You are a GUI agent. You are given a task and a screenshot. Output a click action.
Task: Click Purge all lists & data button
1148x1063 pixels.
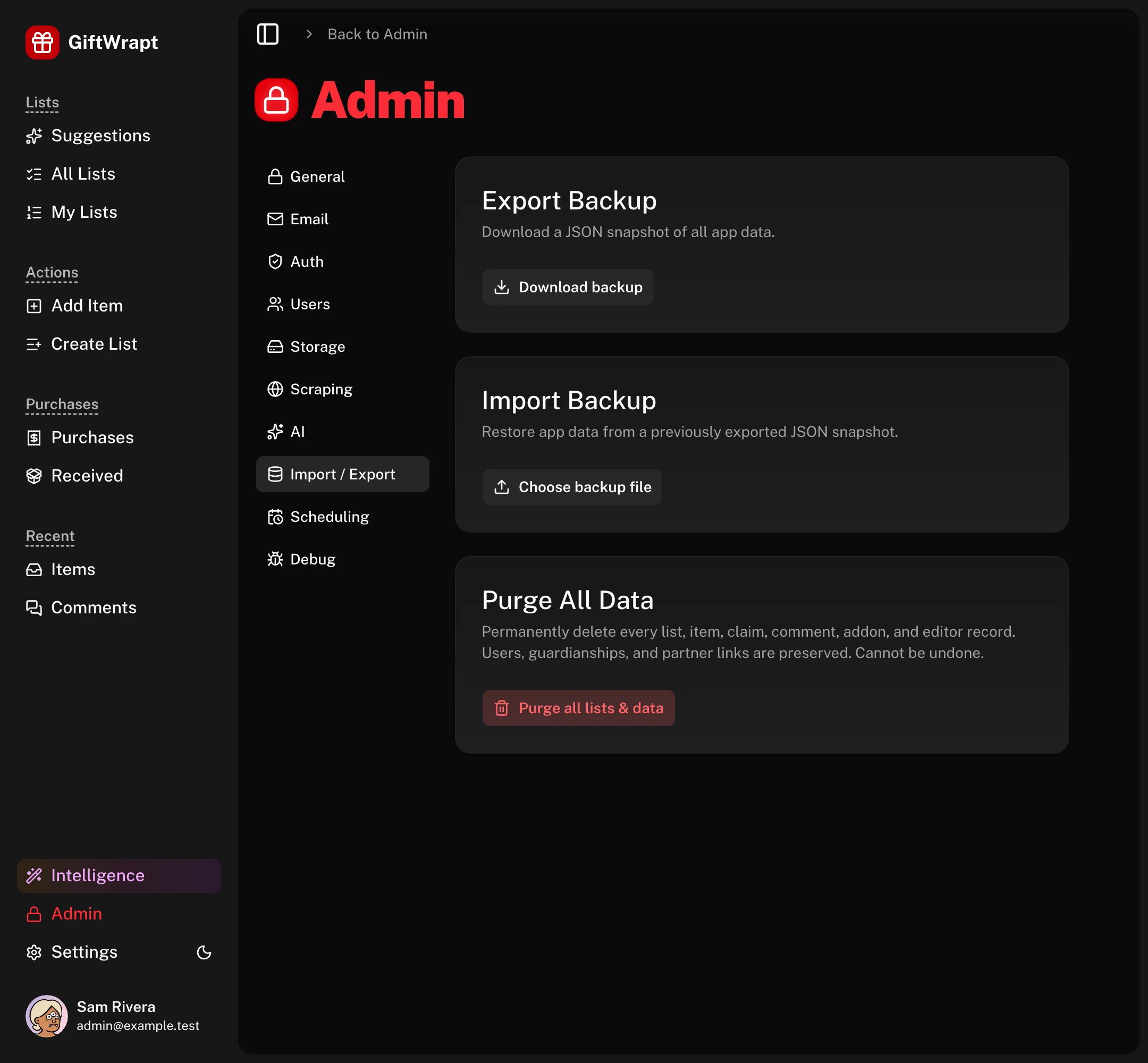tap(578, 707)
